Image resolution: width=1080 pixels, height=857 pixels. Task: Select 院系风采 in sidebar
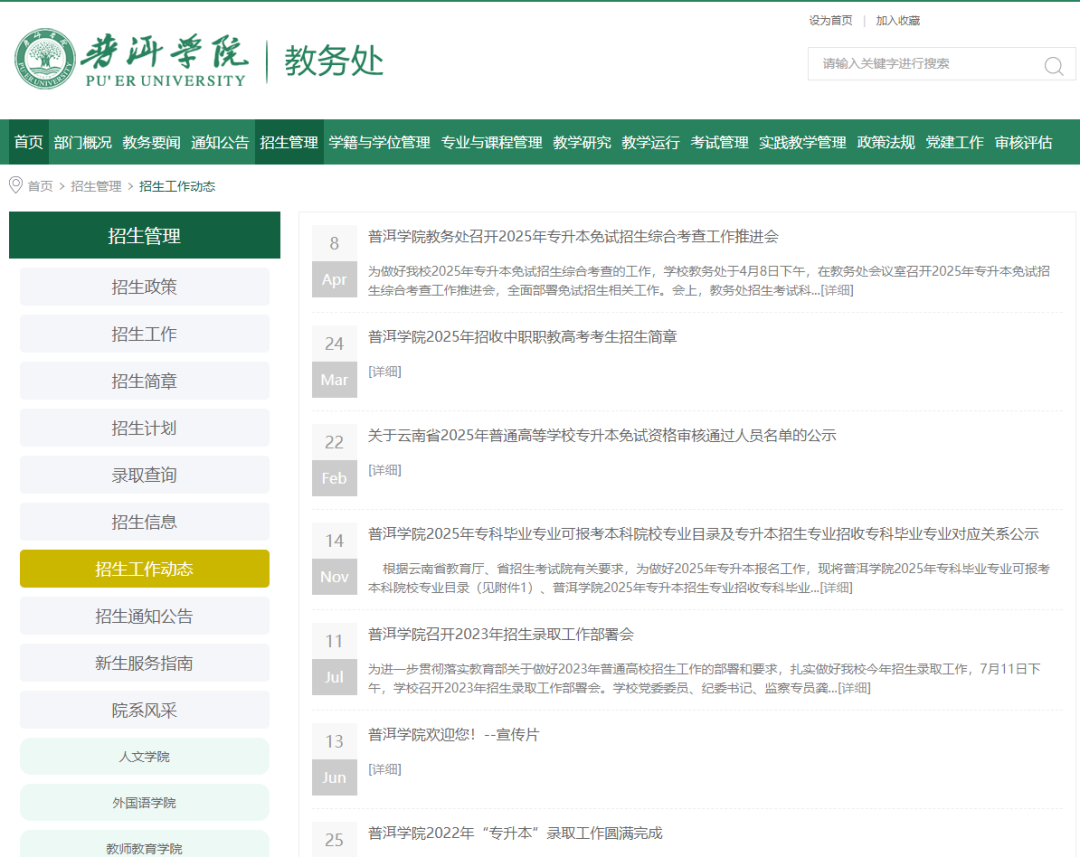click(145, 710)
